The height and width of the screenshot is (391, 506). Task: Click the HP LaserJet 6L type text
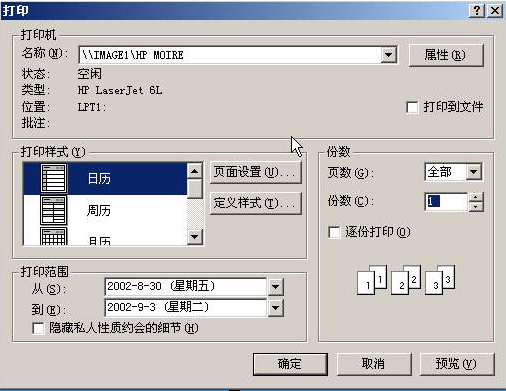pyautogui.click(x=120, y=90)
